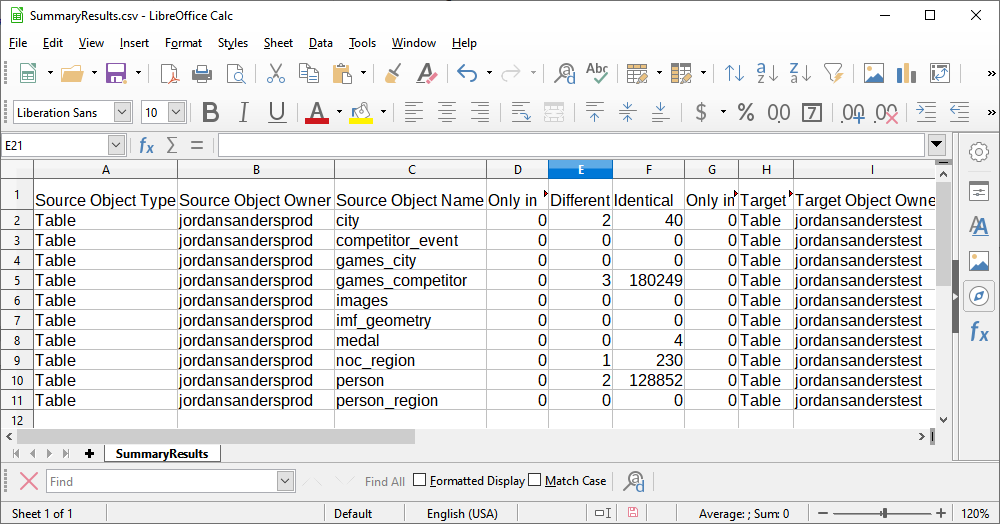Screen dimensions: 1000x524
Task: Apply bold formatting
Action: point(210,113)
